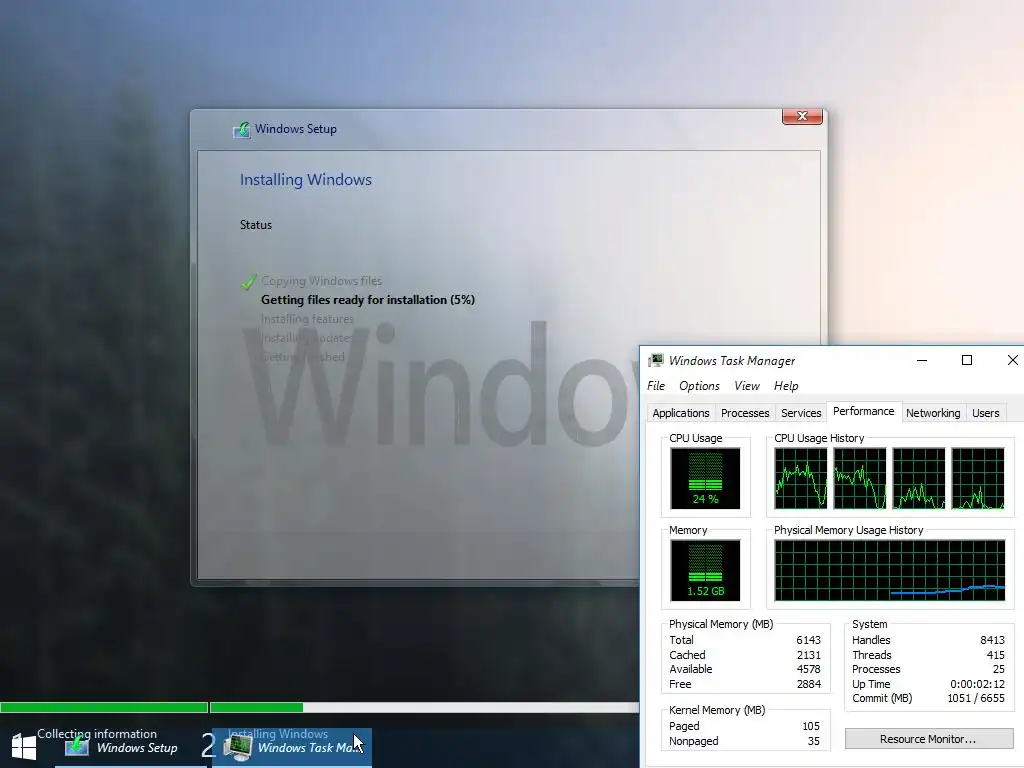The image size is (1024, 768).
Task: Maximize the Windows Task Manager window
Action: point(967,360)
